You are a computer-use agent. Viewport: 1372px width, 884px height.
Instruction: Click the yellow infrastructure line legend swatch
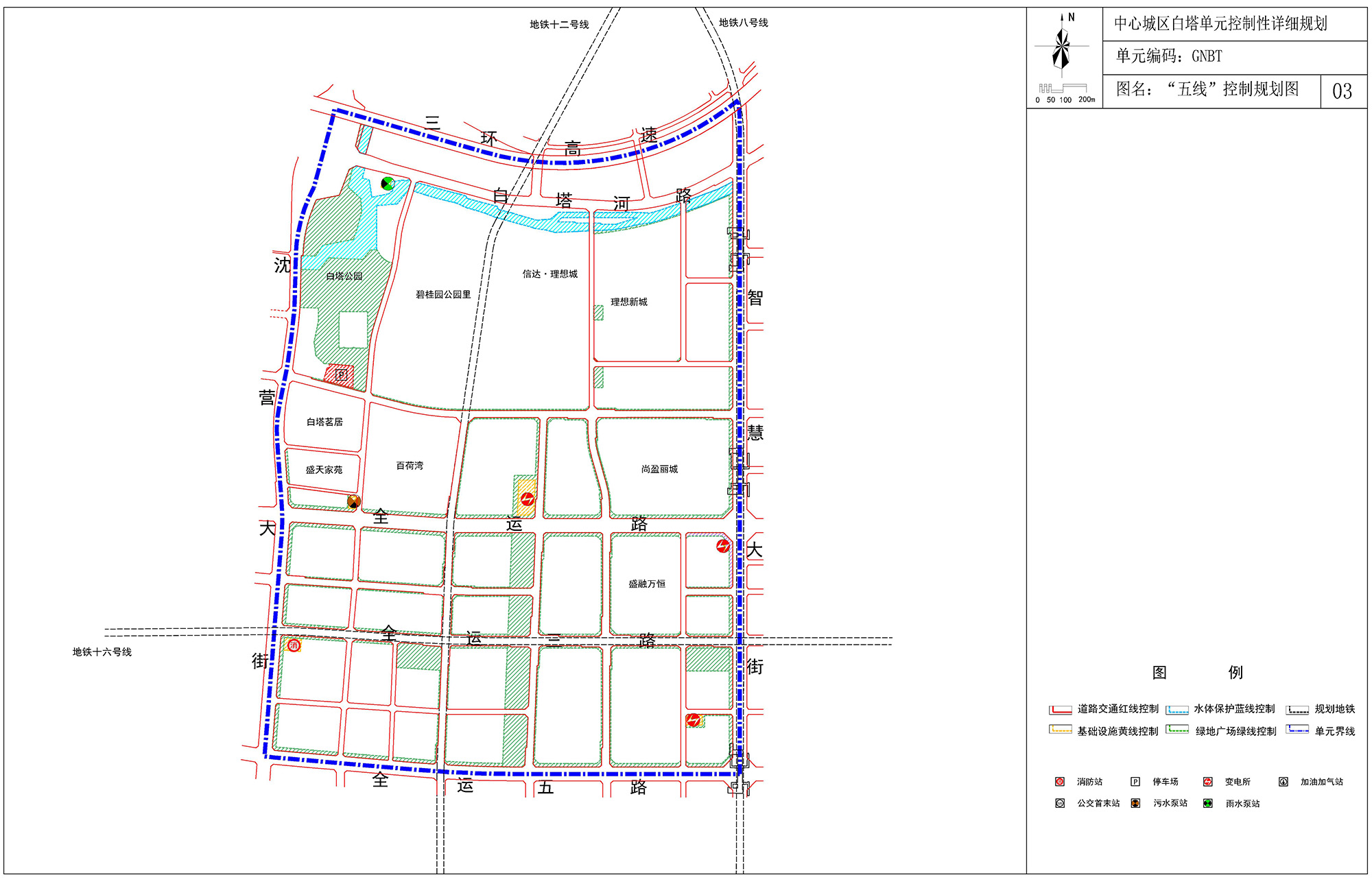pyautogui.click(x=1060, y=730)
